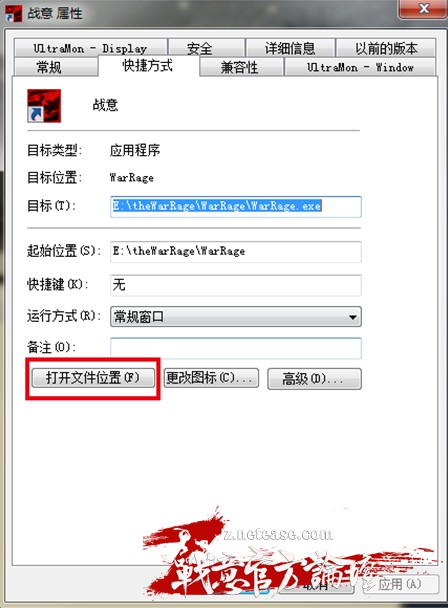Screen dimensions: 448x608
Task: Close the 战意 属性 dialog
Action: [424, 9]
